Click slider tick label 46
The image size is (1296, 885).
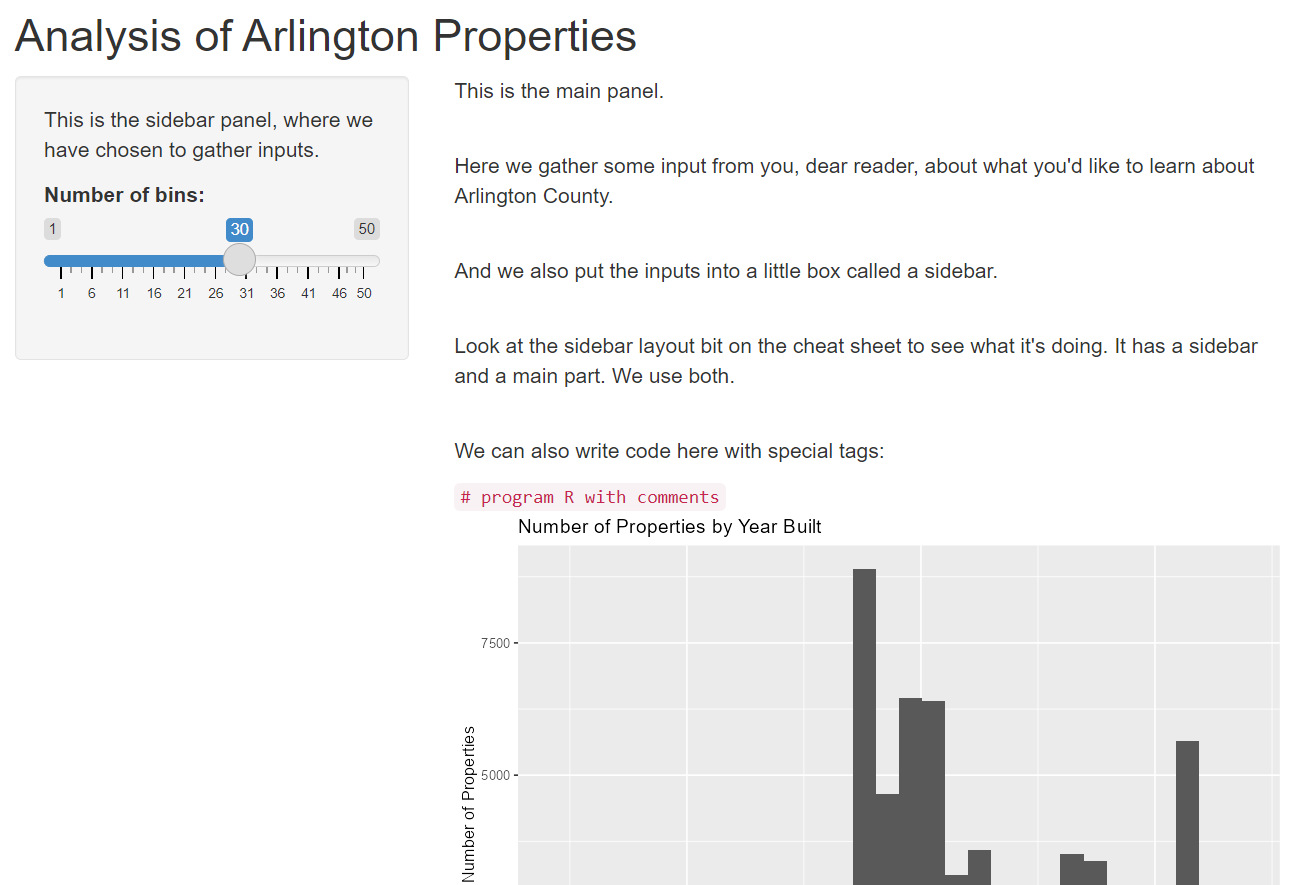click(339, 293)
